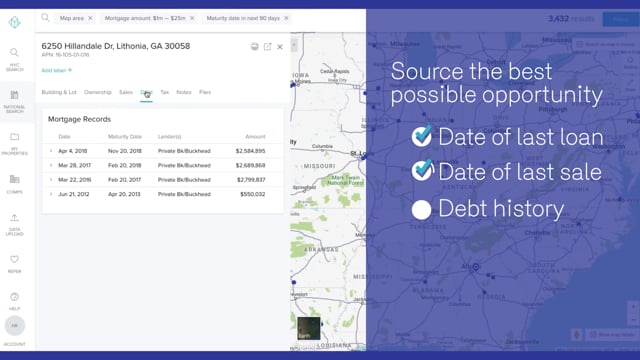The width and height of the screenshot is (640, 360).
Task: Open the Comps section
Action: pyautogui.click(x=14, y=184)
